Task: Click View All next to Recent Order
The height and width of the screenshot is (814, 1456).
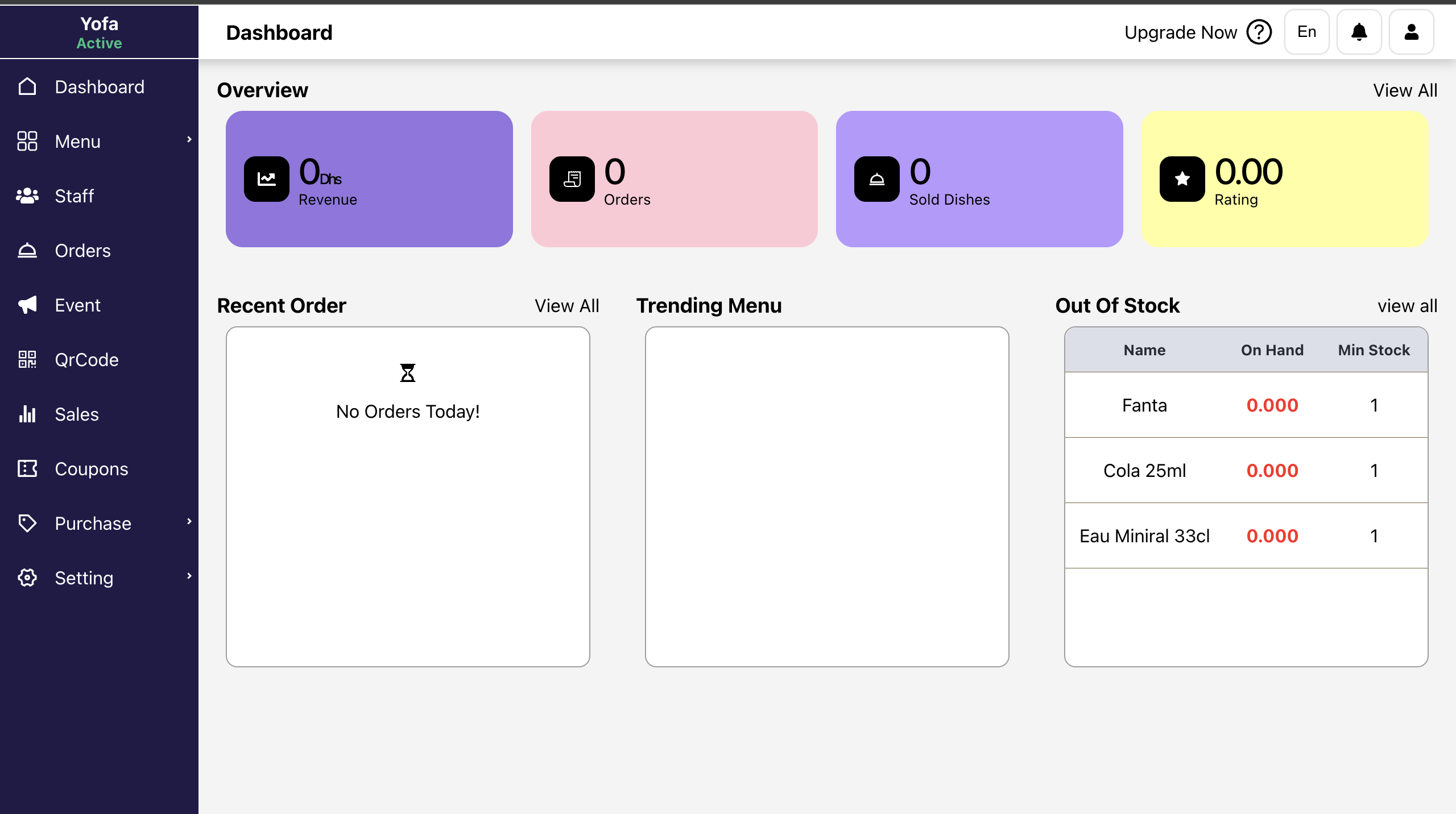Action: (566, 306)
